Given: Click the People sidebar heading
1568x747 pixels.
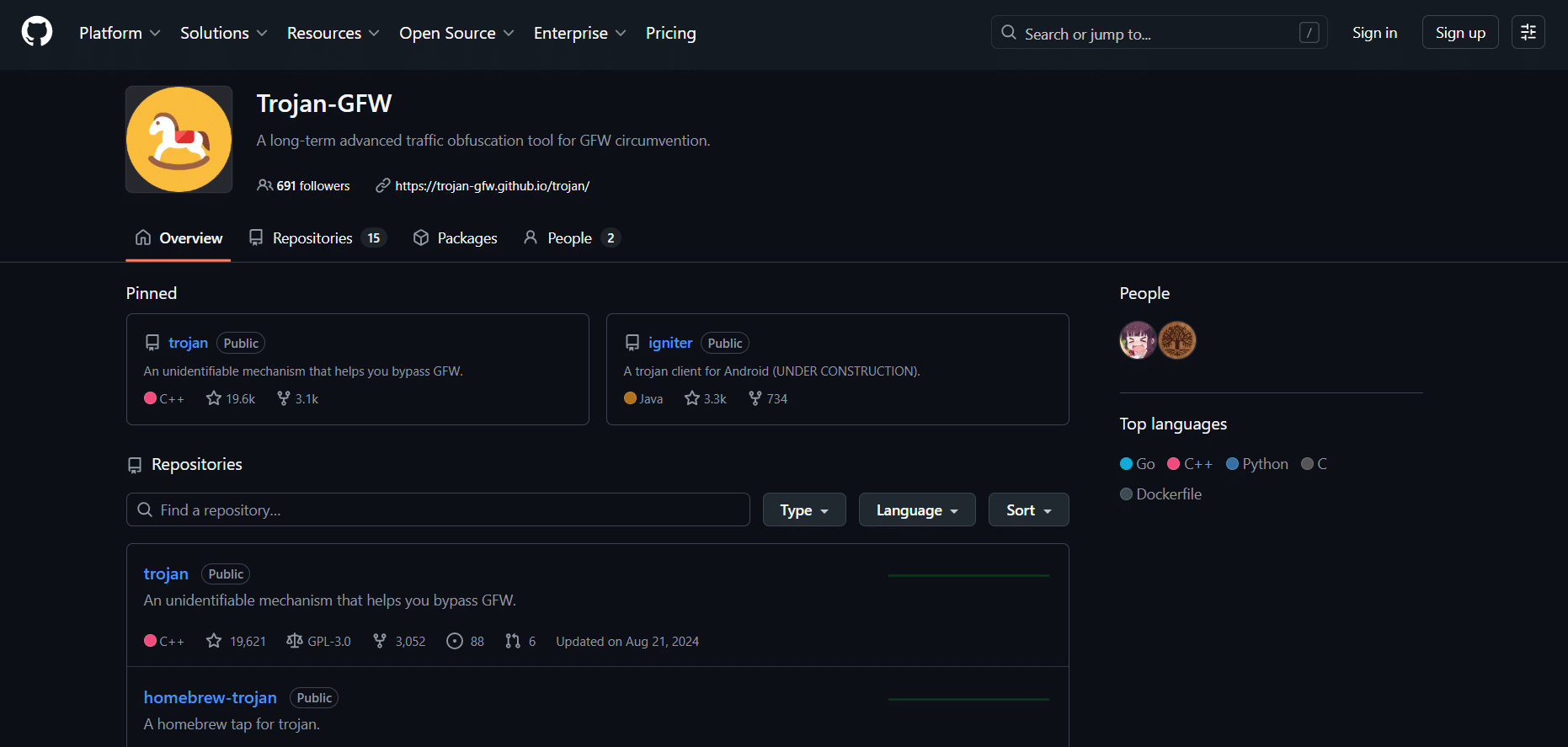Looking at the screenshot, I should pos(1144,293).
